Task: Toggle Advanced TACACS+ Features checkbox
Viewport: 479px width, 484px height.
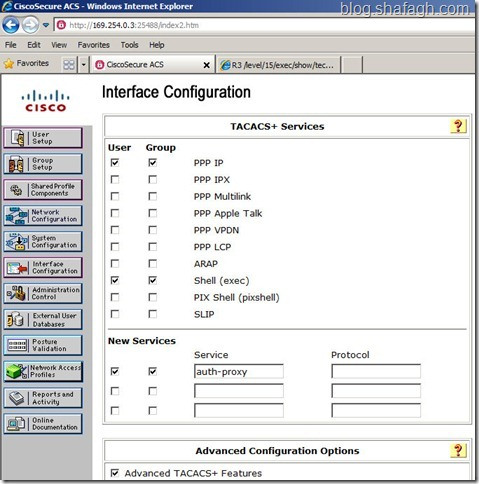Action: (115, 473)
